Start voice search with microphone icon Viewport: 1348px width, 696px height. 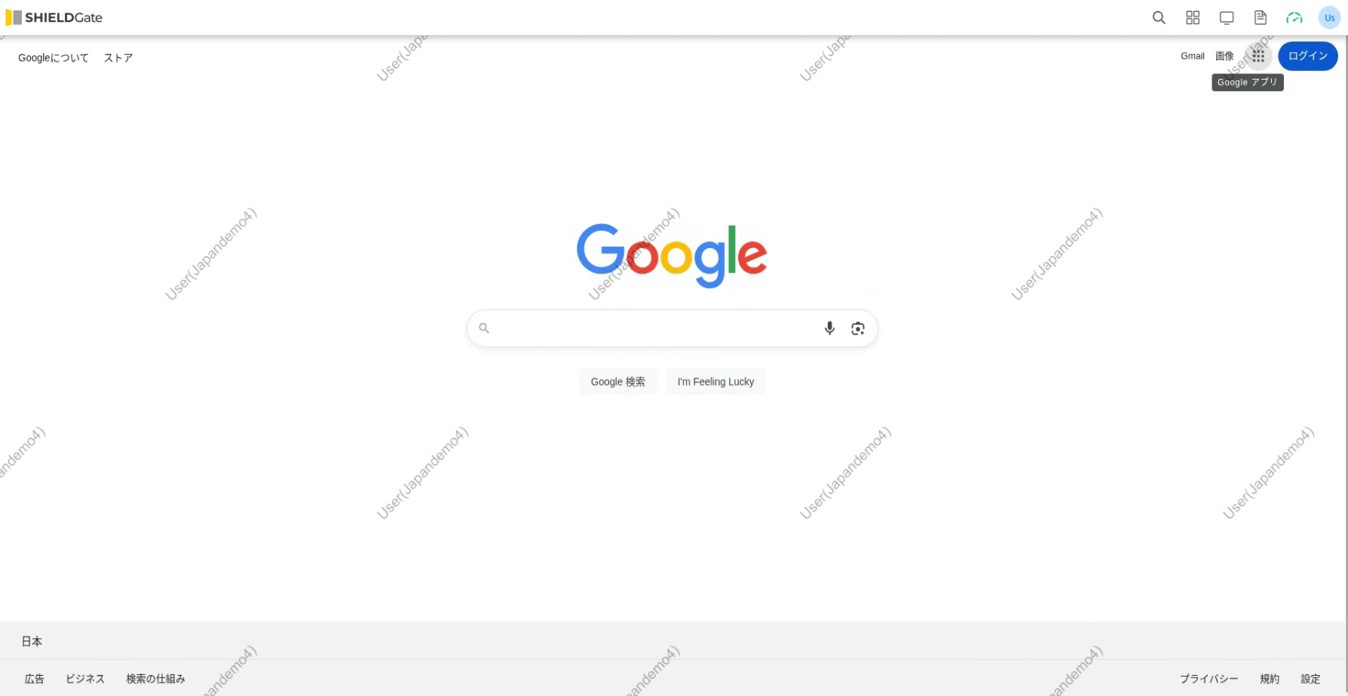(x=829, y=328)
